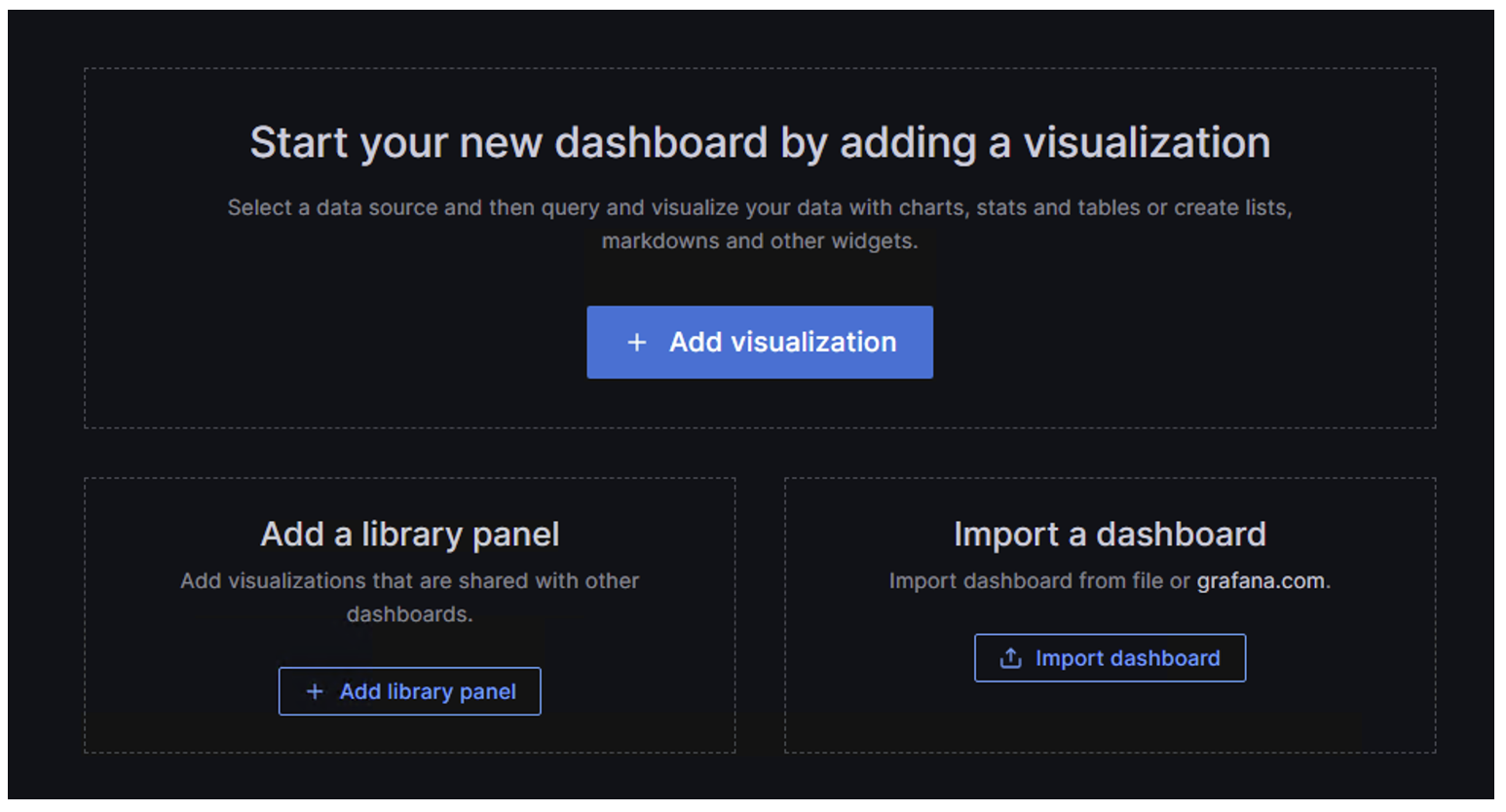Screen dimensions: 1506x812
Task: Select the Start your new dashboard heading
Action: (760, 142)
